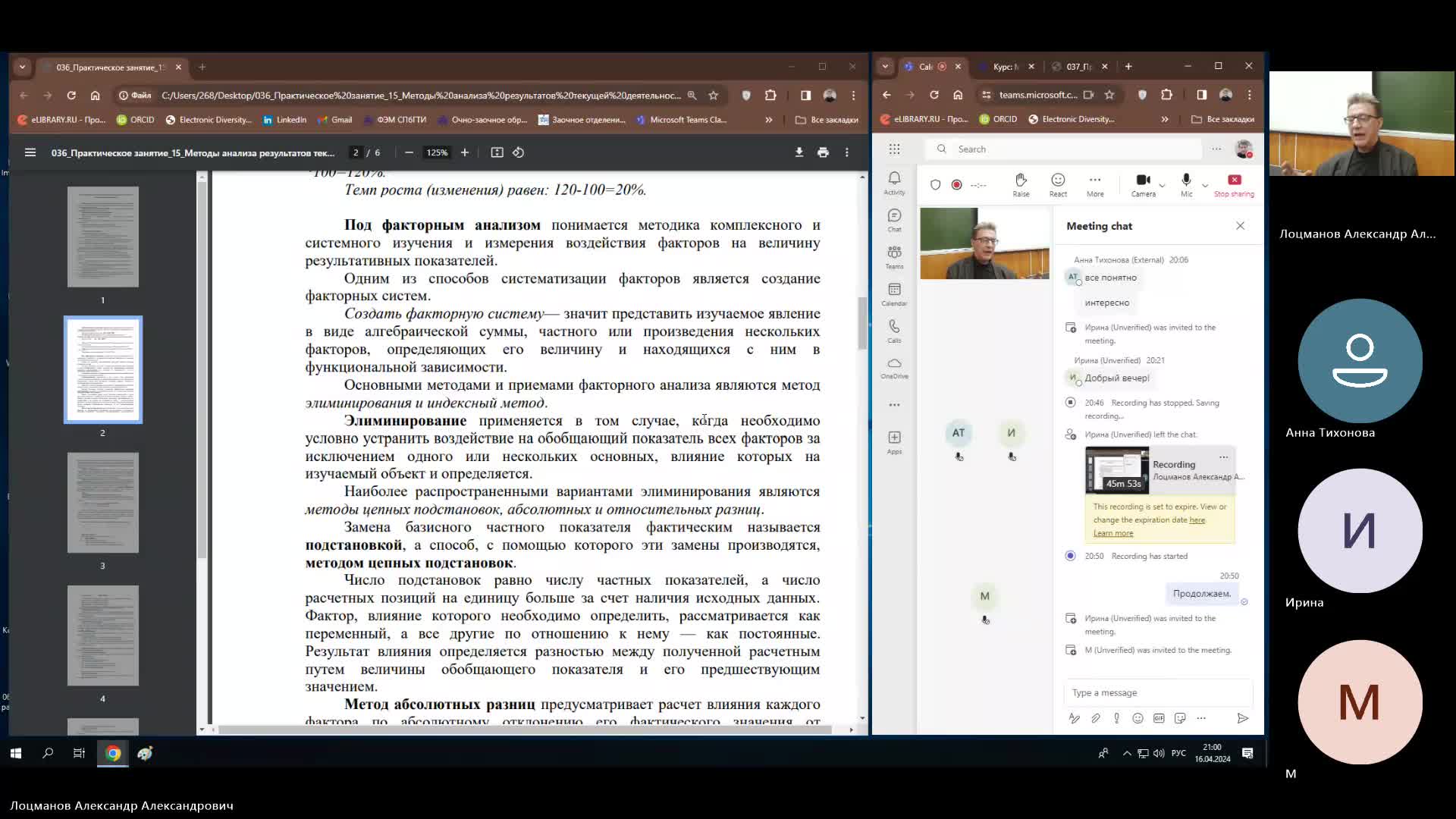Click the Teams app launcher grid icon

[x=895, y=149]
